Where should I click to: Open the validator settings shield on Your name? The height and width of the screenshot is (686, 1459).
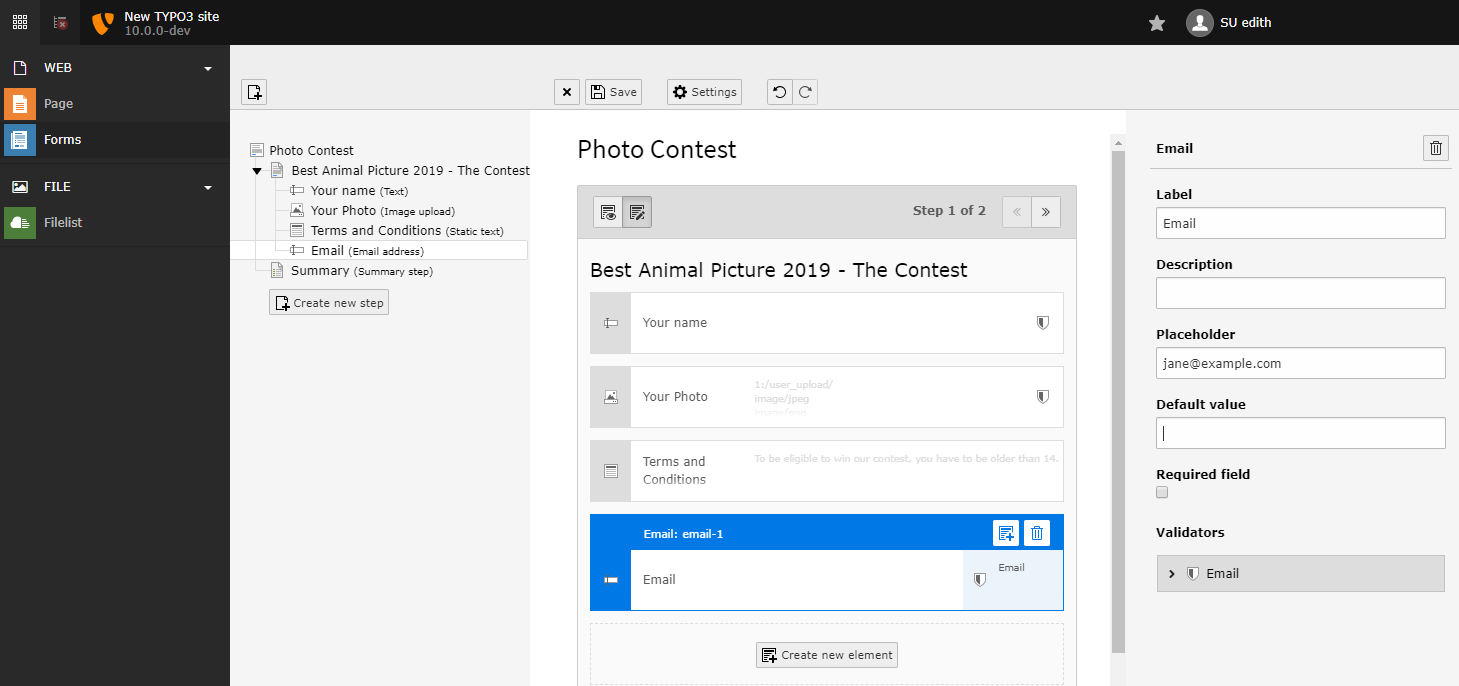(1042, 322)
